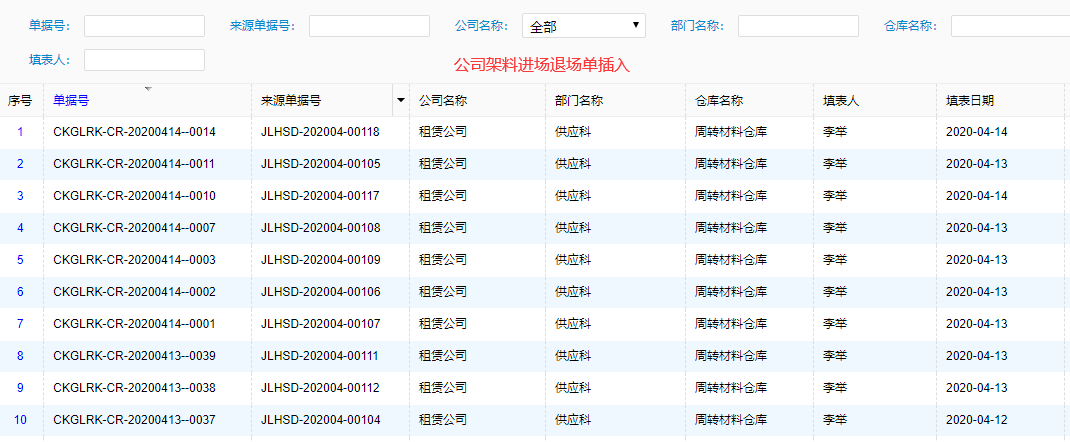Select cell CKGLRK-CR-20200414--0010

click(134, 196)
